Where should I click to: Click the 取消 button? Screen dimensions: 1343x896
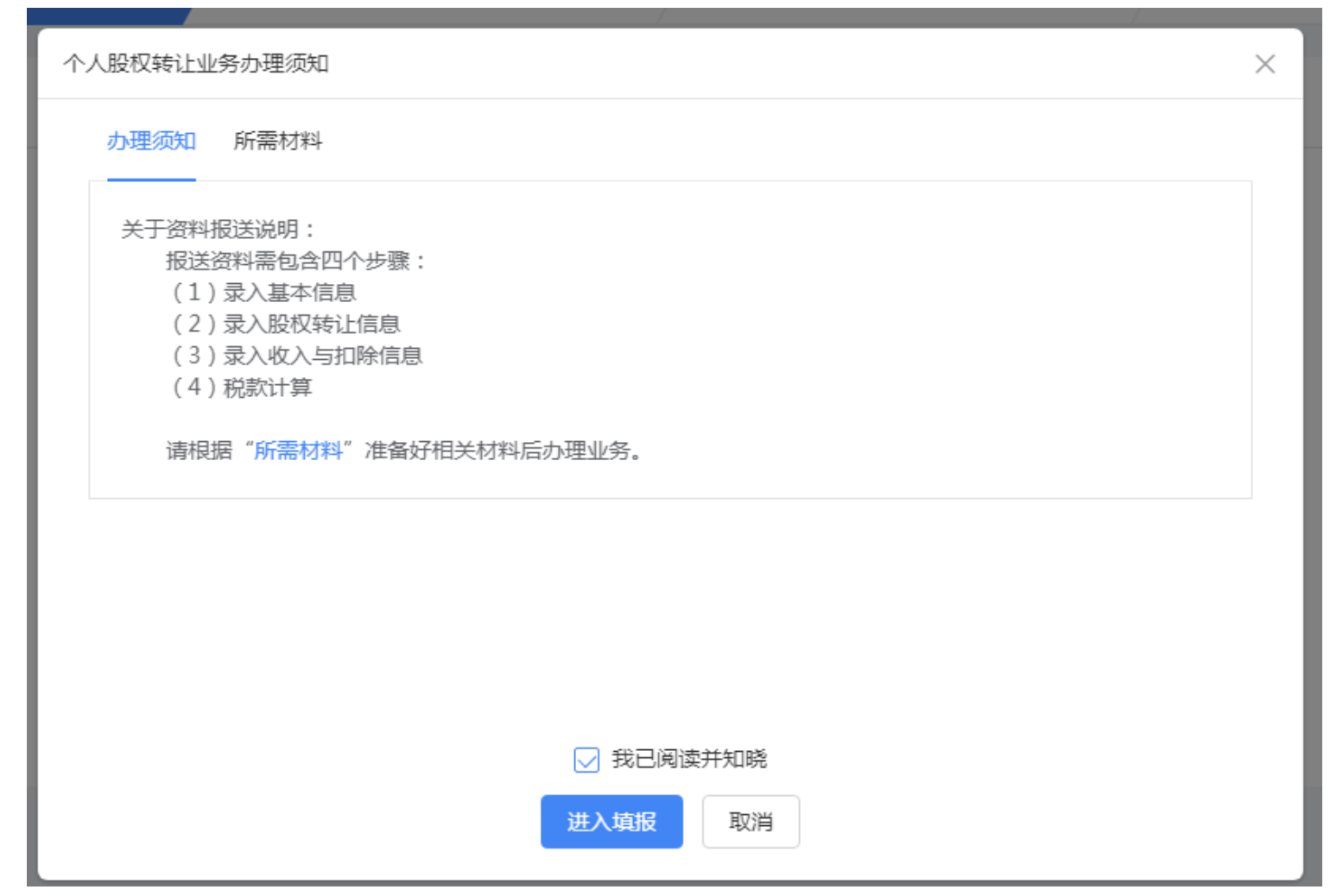(x=751, y=822)
